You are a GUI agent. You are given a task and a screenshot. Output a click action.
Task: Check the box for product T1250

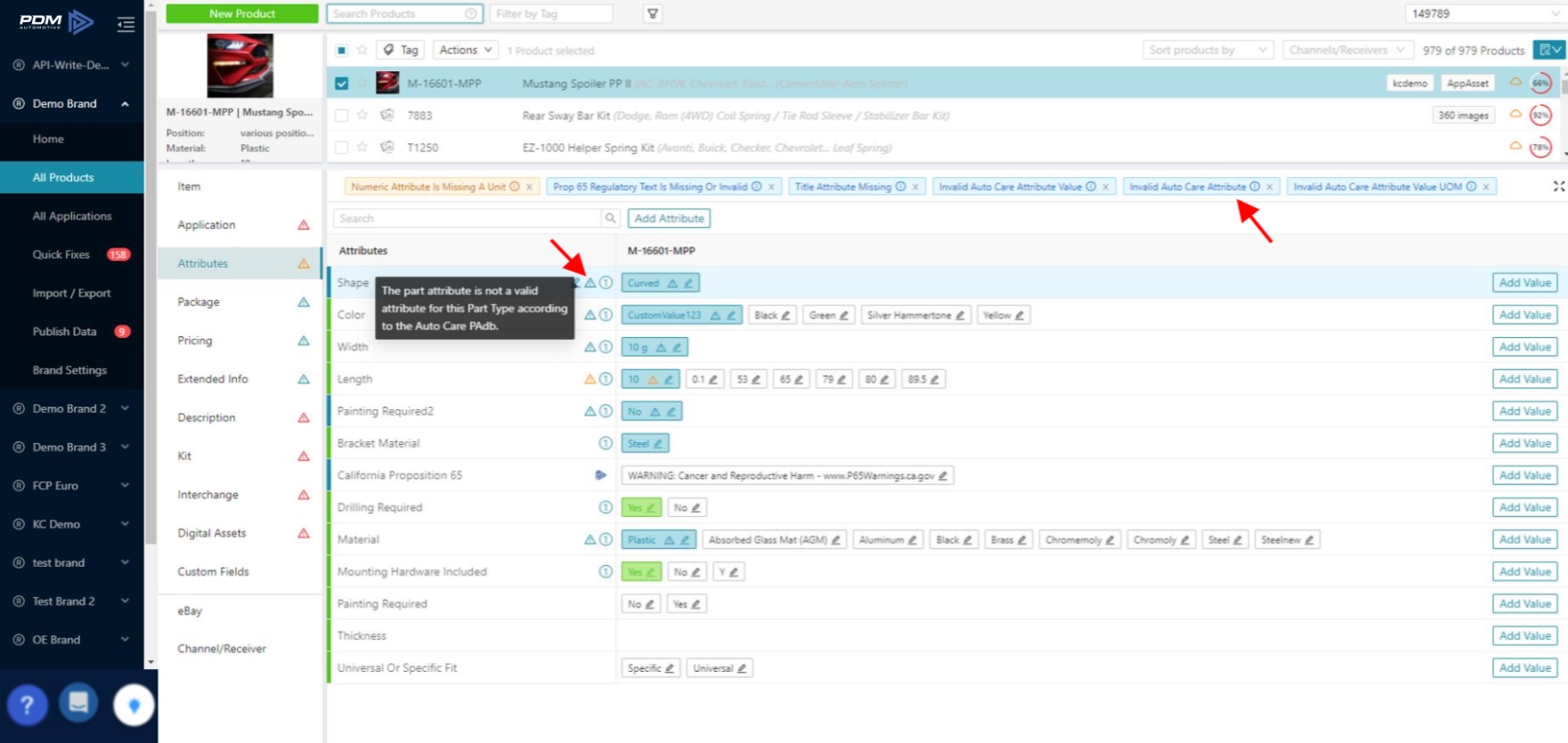pos(342,147)
